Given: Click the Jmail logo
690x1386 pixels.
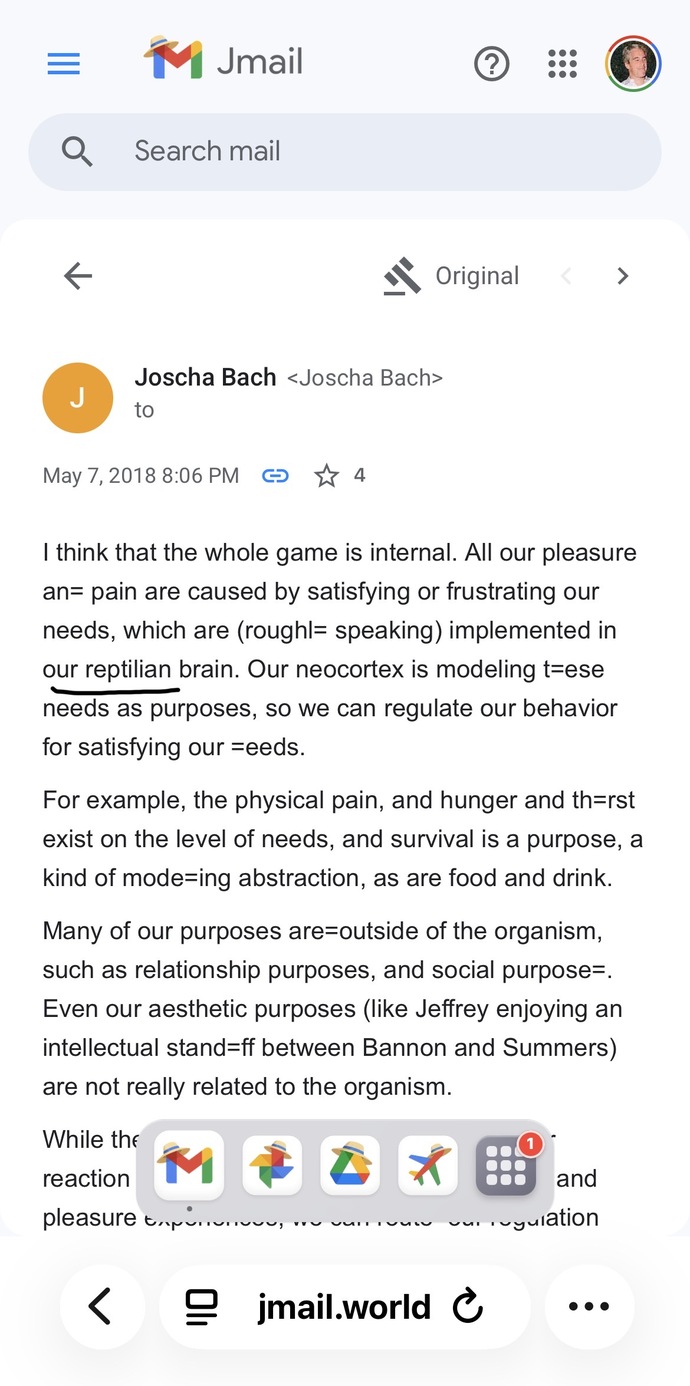Looking at the screenshot, I should click(223, 60).
